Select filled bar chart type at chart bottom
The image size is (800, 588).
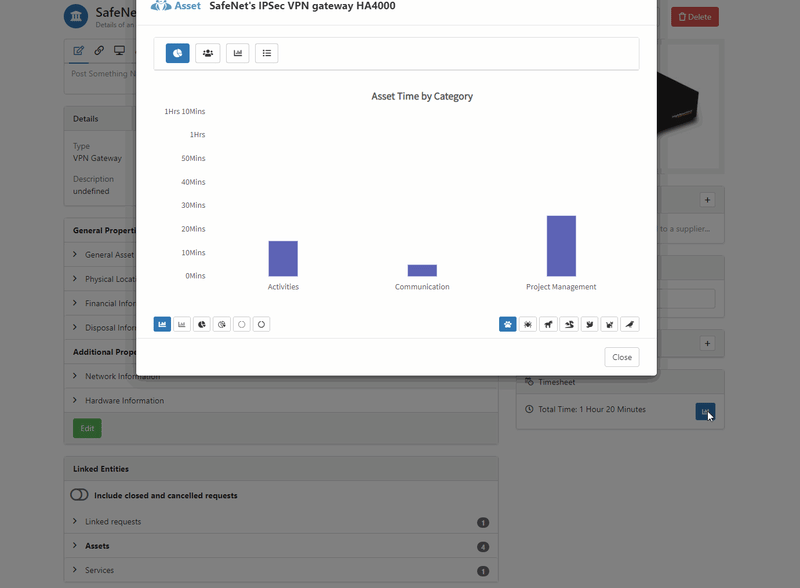(162, 324)
